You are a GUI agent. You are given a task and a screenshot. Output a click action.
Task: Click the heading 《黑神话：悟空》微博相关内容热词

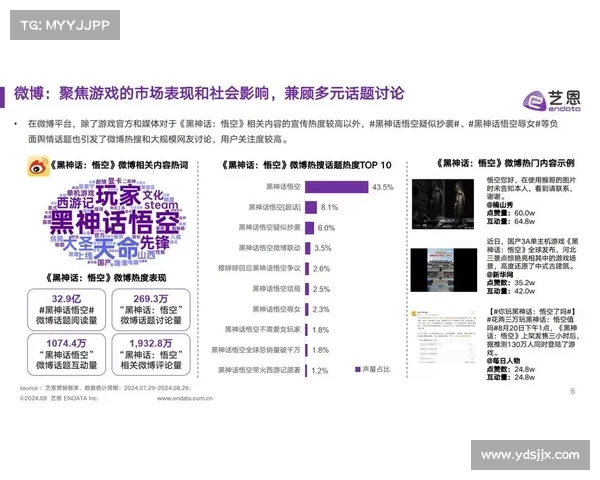(119, 165)
